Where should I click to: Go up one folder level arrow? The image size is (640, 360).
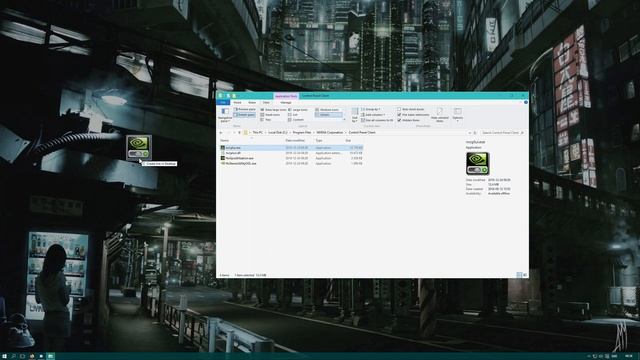tap(239, 133)
